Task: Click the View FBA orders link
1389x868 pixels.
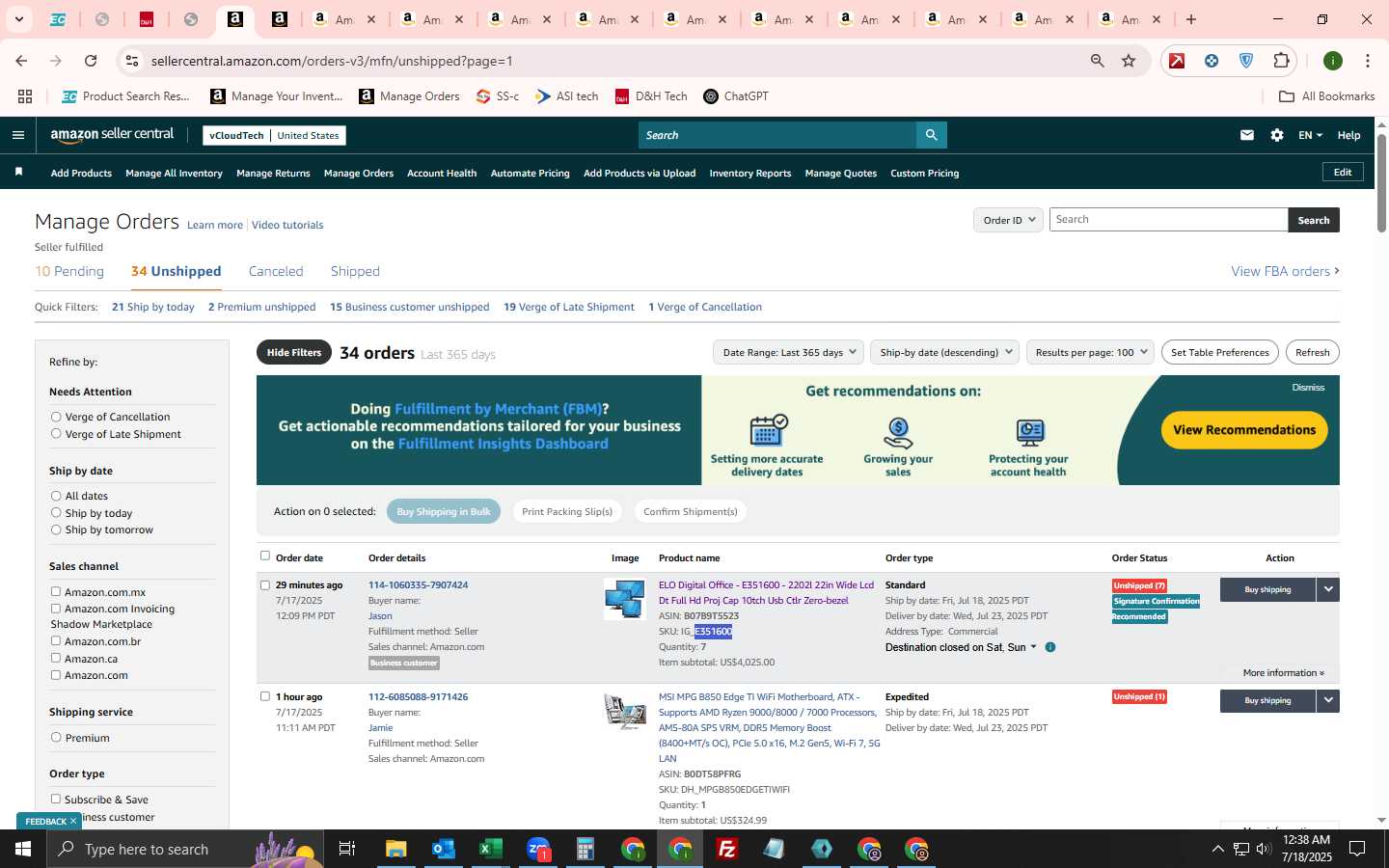Action: pos(1285,272)
